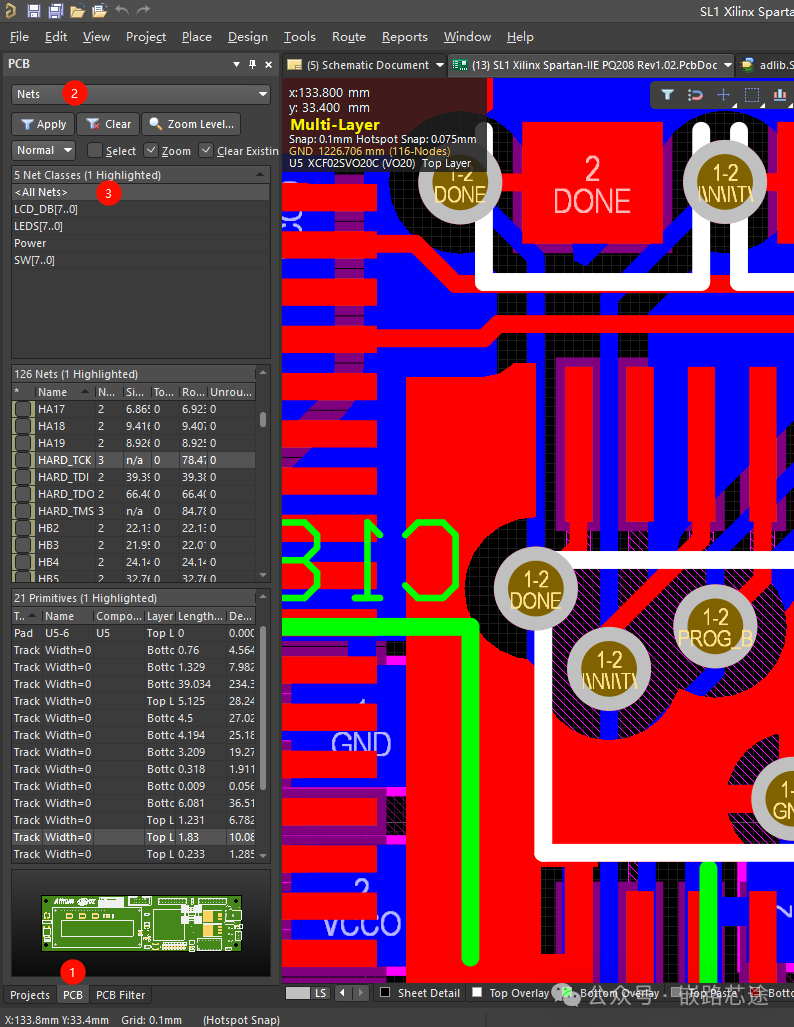
Task: Open the Design menu
Action: (x=248, y=37)
